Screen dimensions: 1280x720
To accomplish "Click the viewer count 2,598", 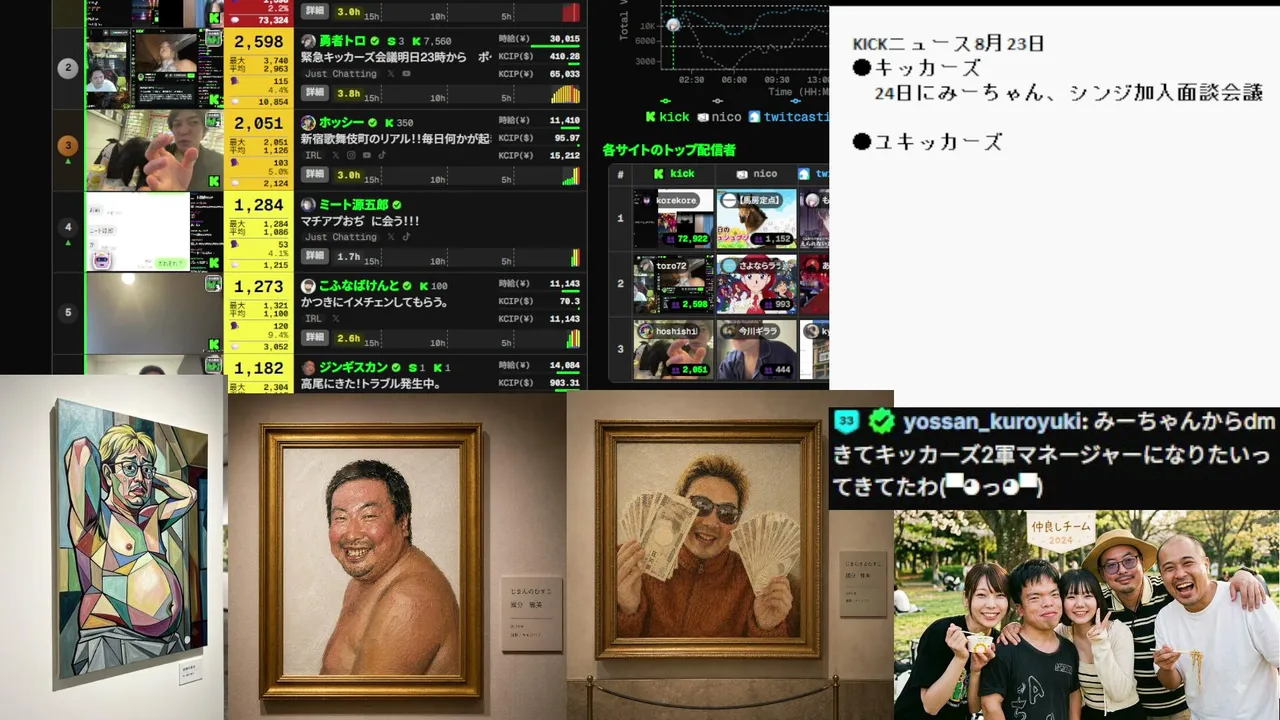I will coord(258,41).
